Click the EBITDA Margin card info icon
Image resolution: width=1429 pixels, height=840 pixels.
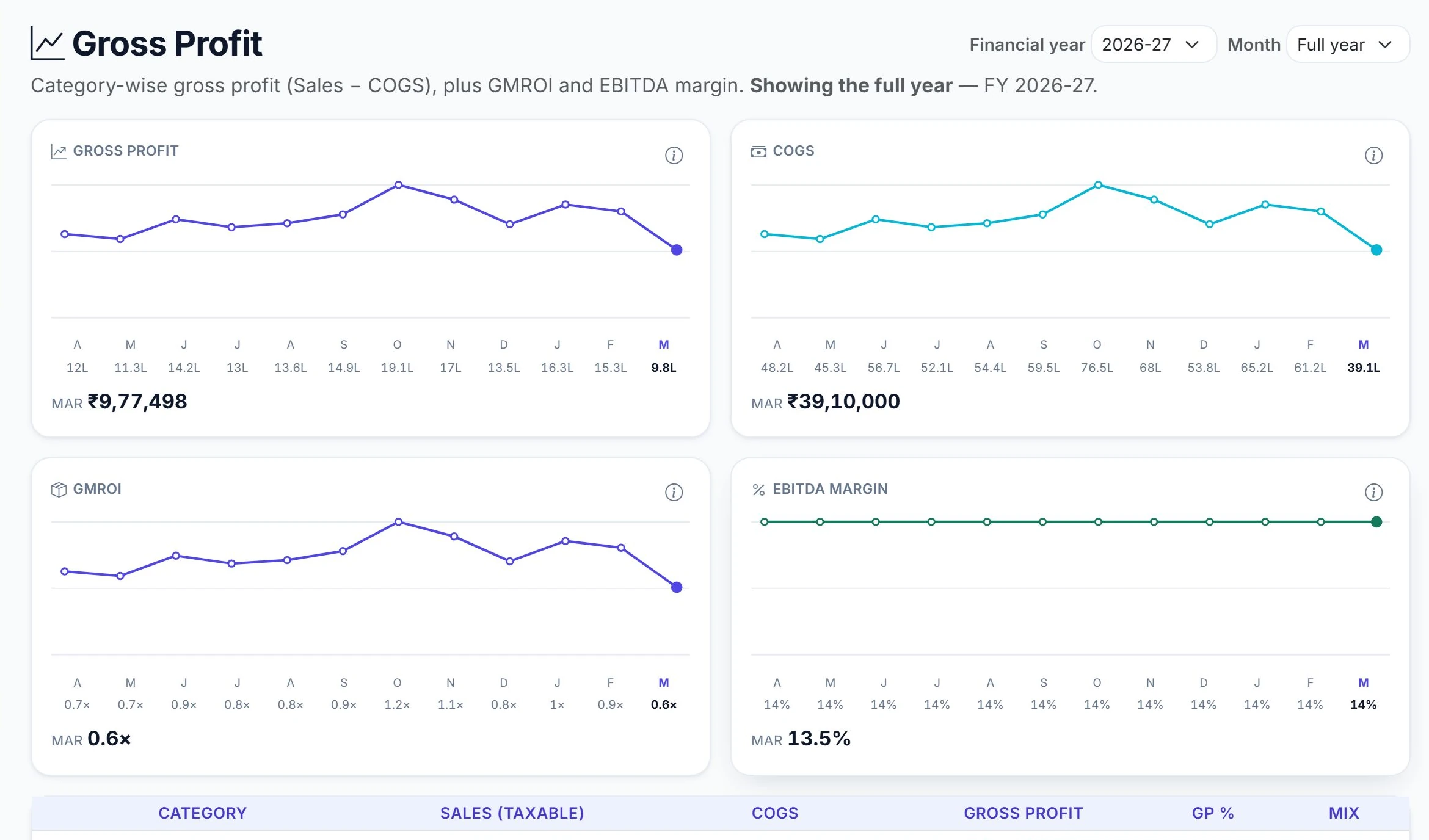point(1373,492)
